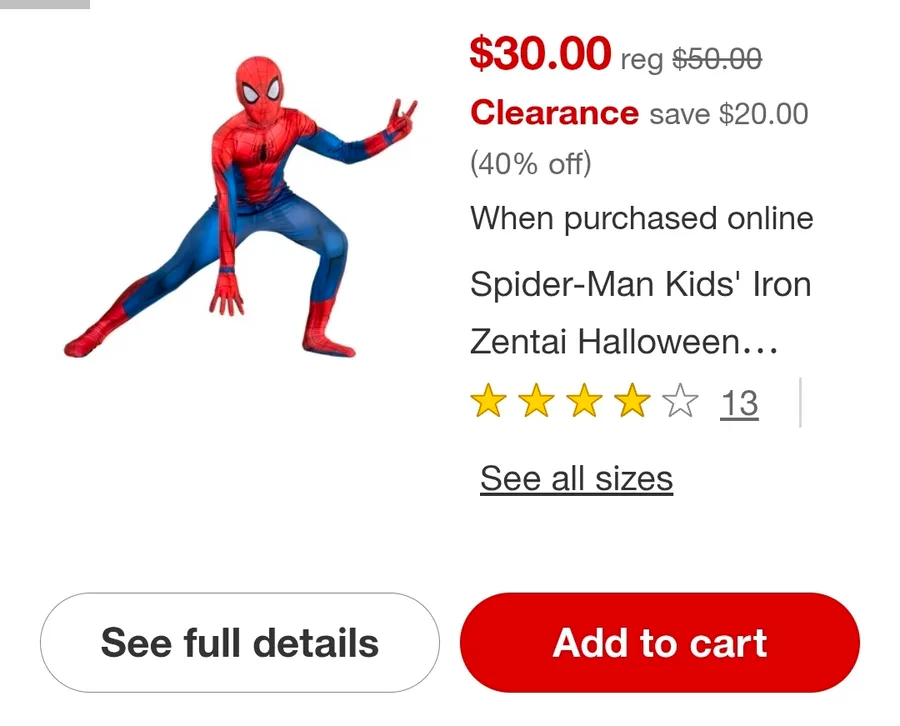
Task: Click the (40% off) discount text
Action: point(531,163)
